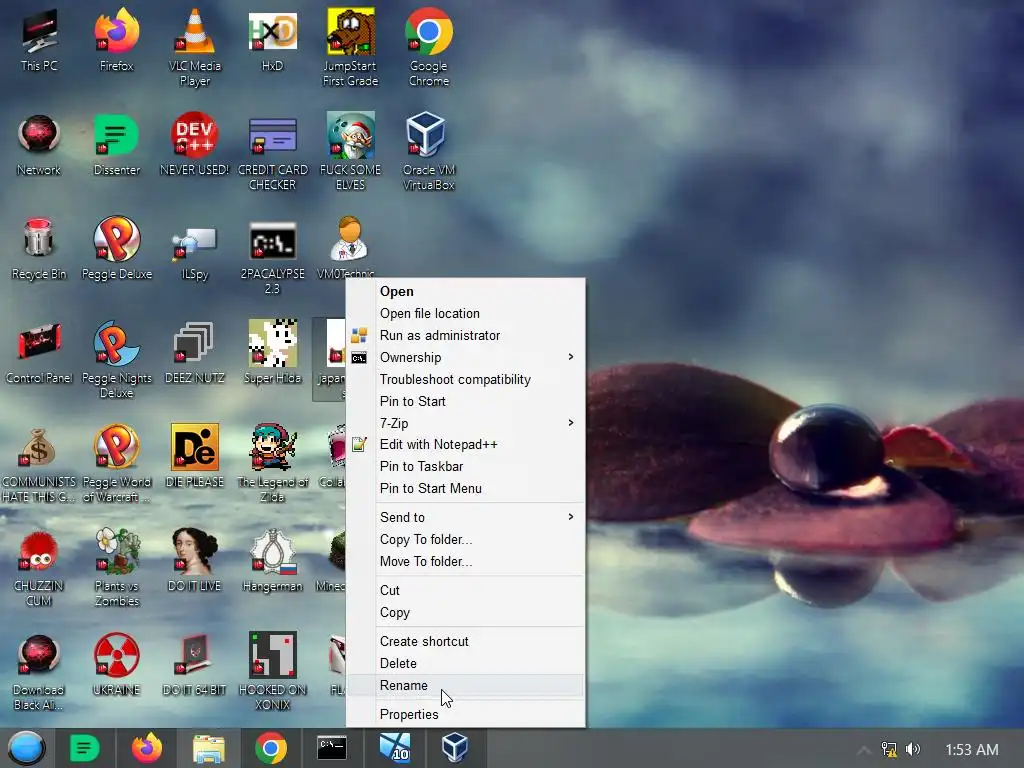Choose Copy To folder...
The height and width of the screenshot is (768, 1024).
click(x=465, y=539)
